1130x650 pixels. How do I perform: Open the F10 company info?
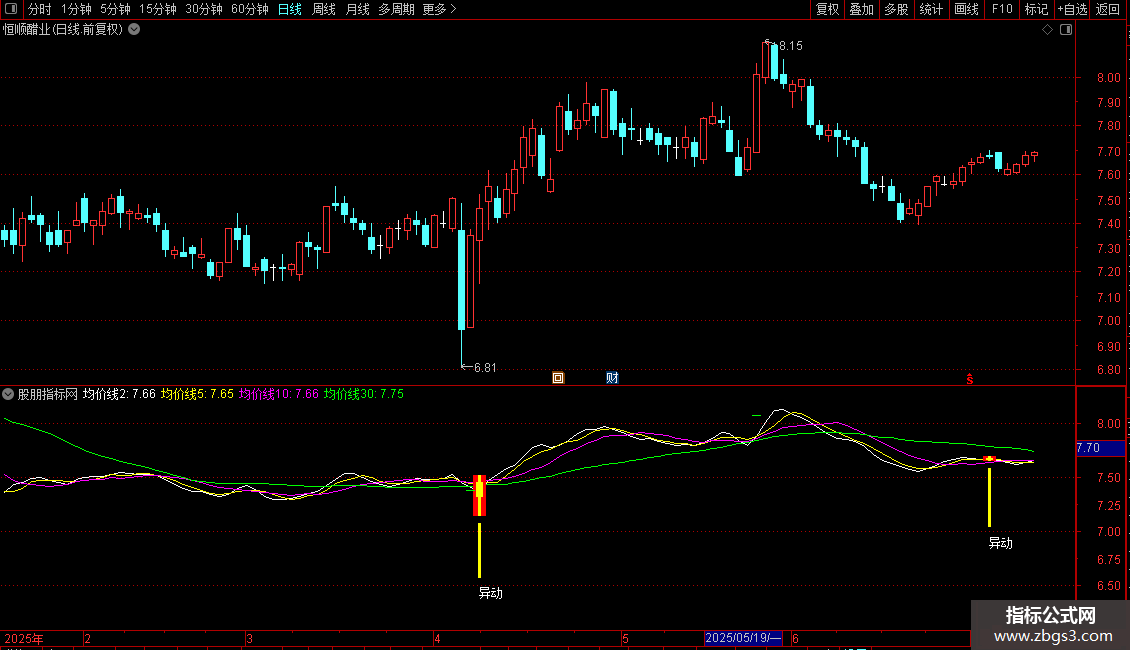pyautogui.click(x=1002, y=9)
